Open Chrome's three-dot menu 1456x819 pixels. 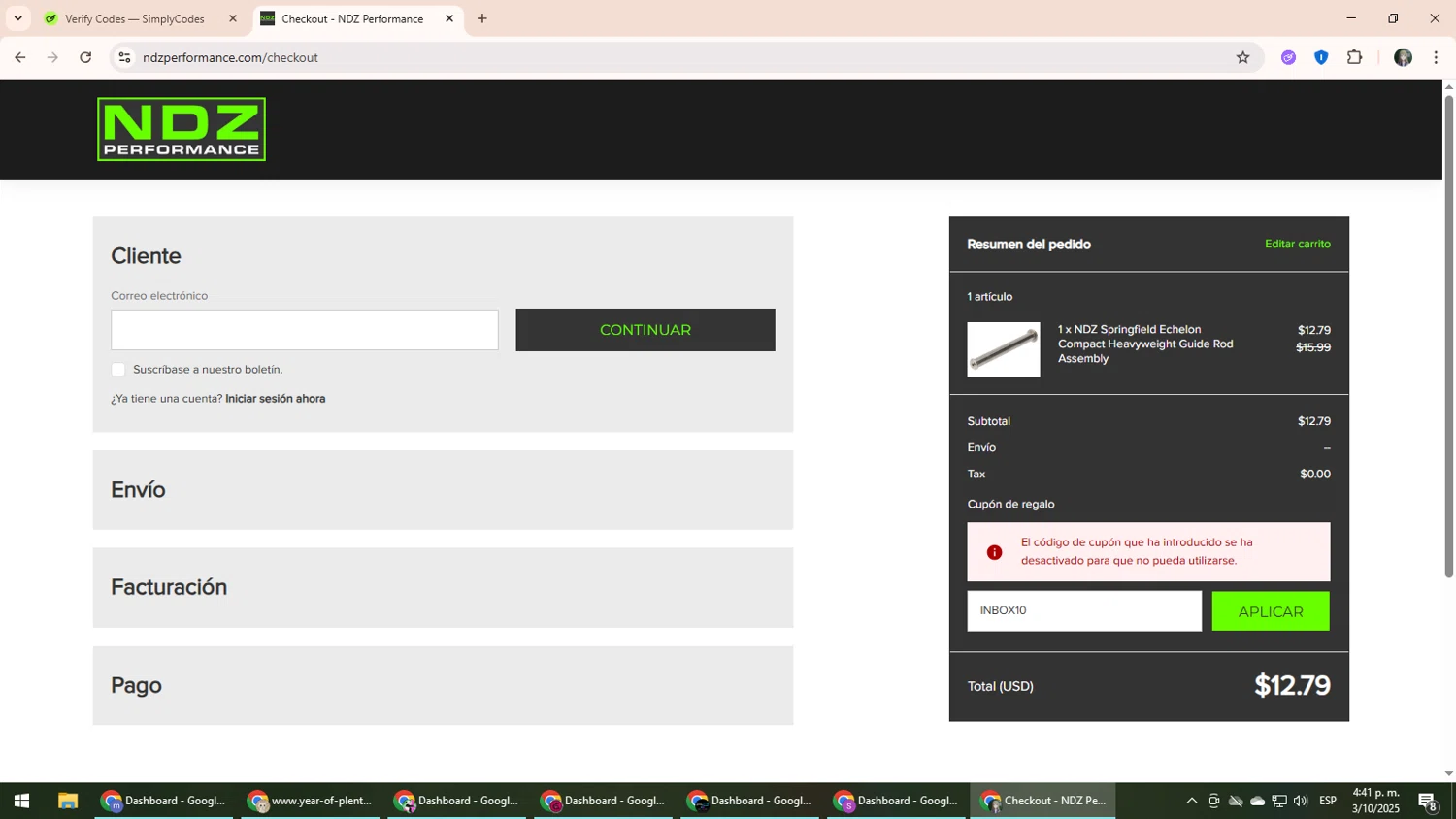coord(1436,57)
